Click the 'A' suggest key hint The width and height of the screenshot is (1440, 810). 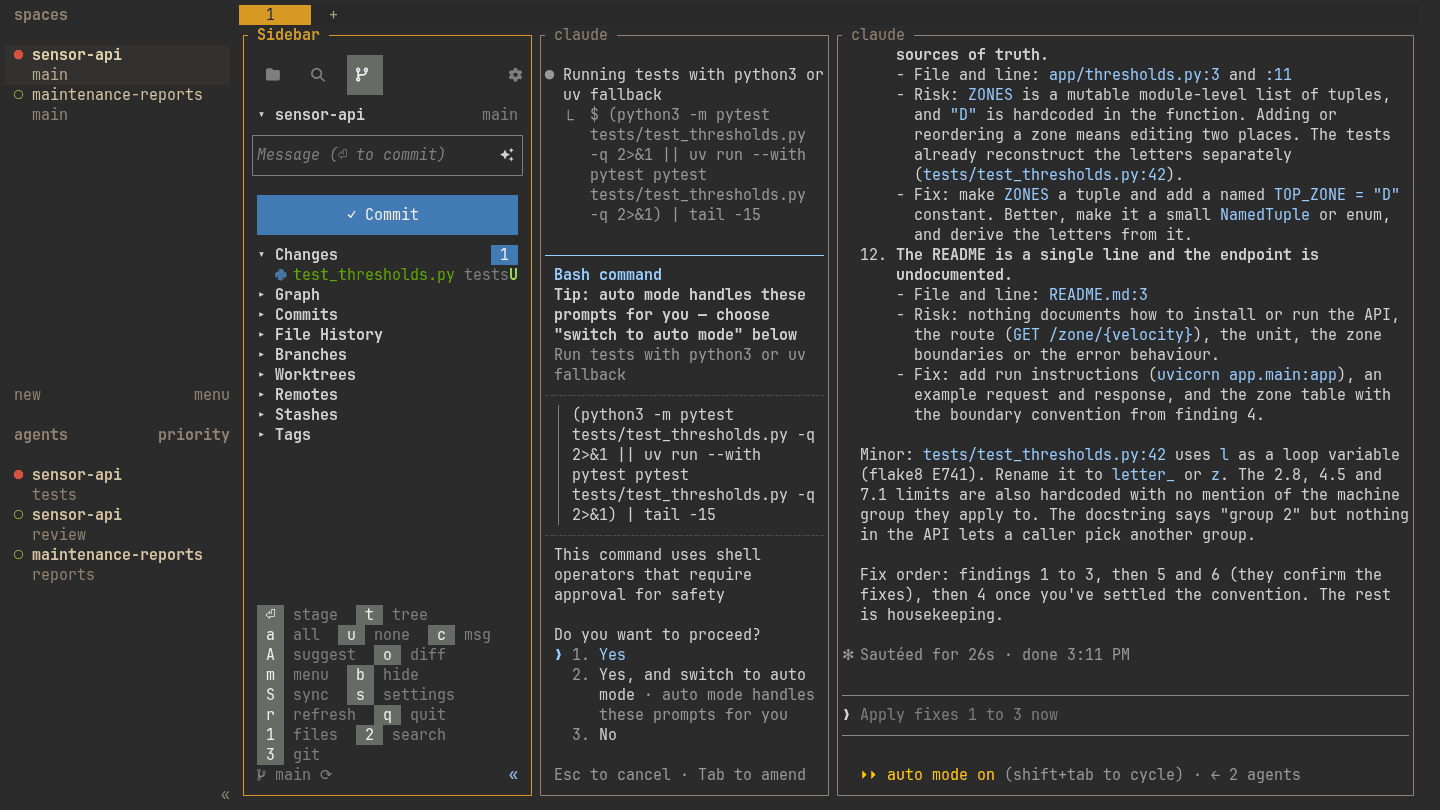click(270, 655)
